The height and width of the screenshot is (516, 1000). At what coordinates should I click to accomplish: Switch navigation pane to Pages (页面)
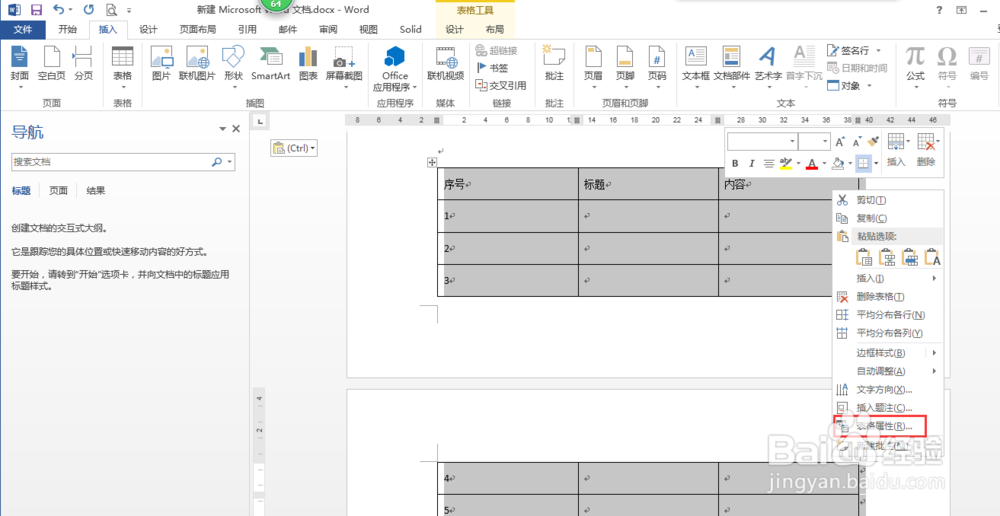point(59,190)
